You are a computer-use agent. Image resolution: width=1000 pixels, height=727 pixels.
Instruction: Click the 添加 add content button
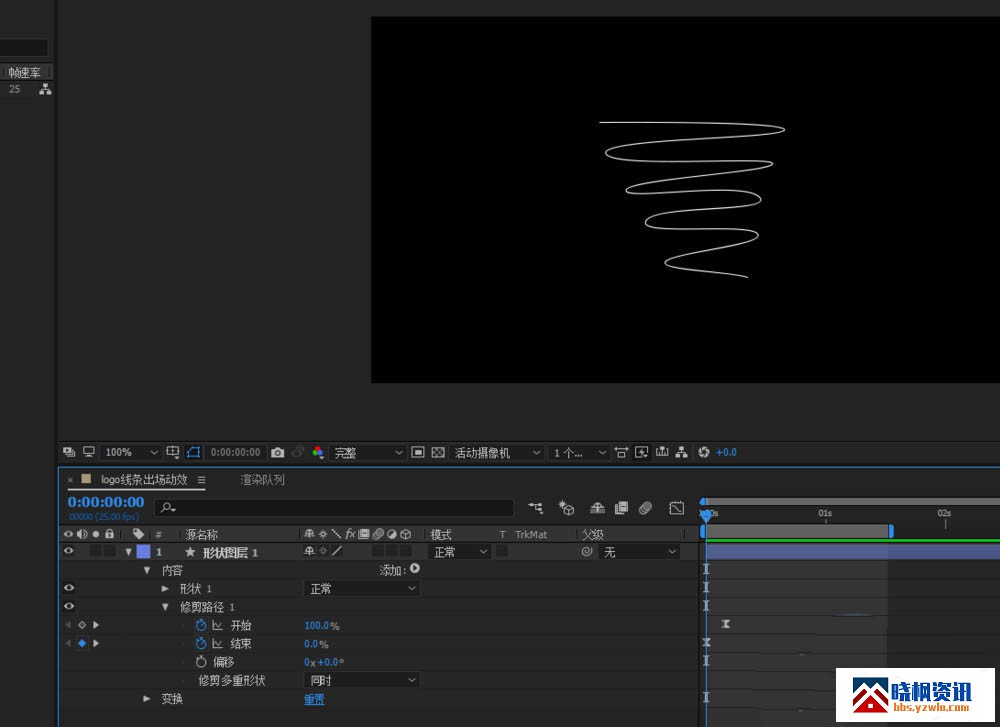tap(415, 569)
